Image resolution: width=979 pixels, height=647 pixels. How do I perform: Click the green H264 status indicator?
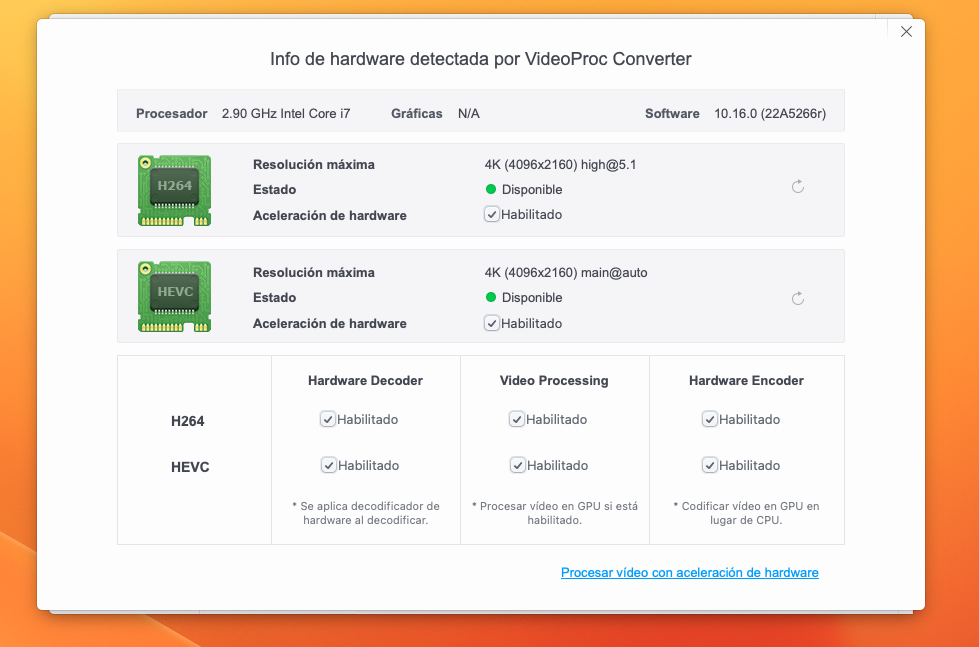(491, 189)
